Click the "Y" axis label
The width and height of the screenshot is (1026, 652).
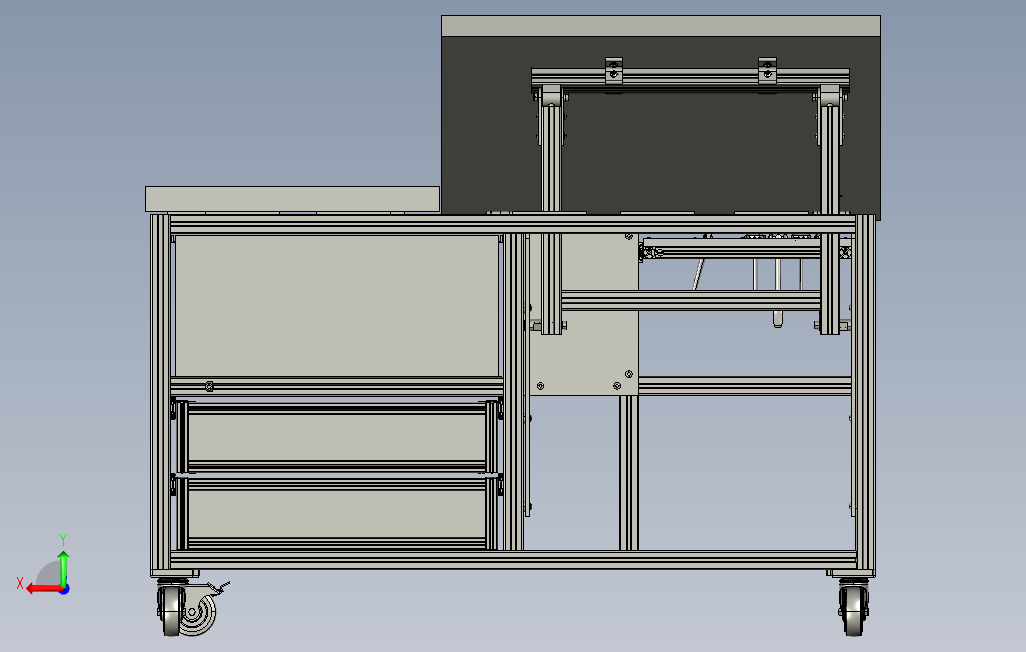pyautogui.click(x=63, y=540)
